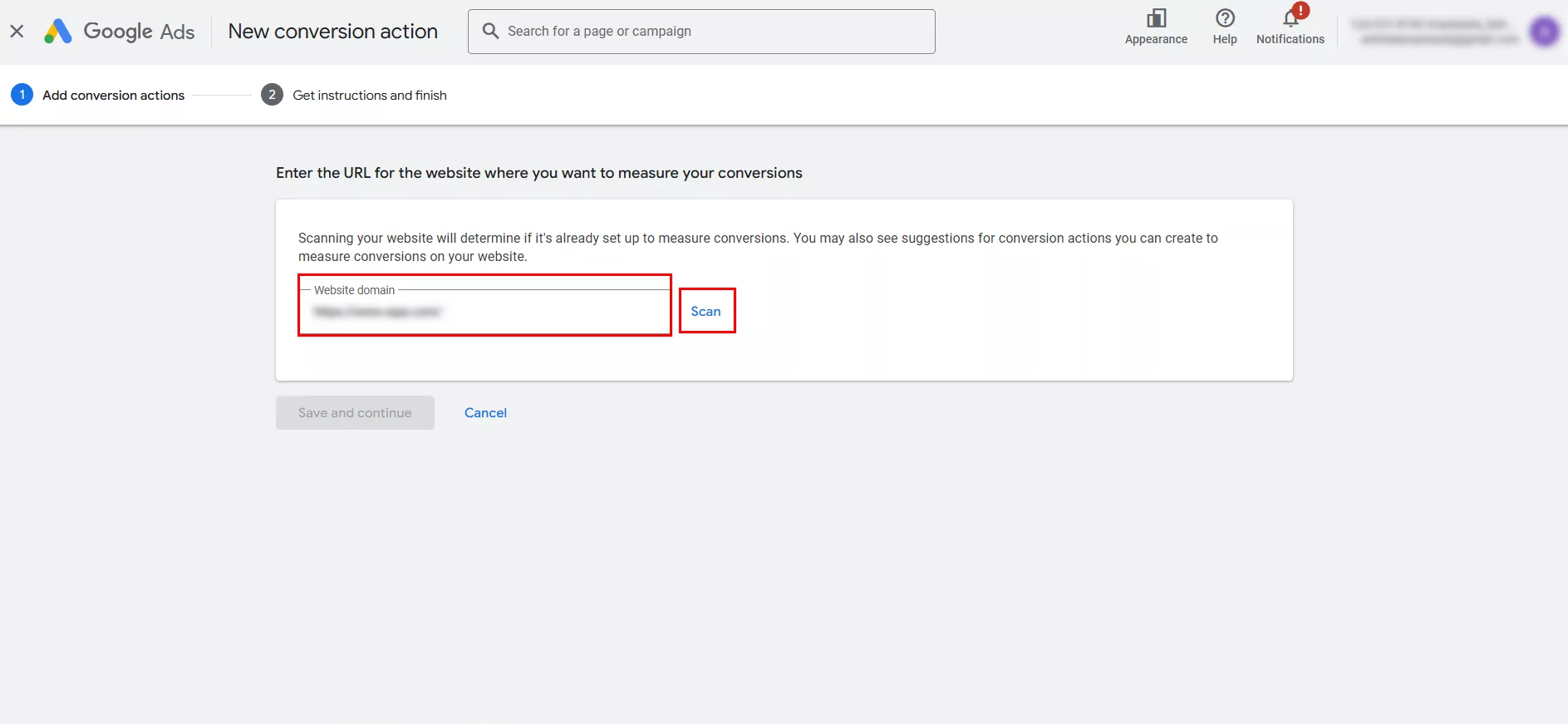Click the step 1 number circle

pyautogui.click(x=22, y=95)
